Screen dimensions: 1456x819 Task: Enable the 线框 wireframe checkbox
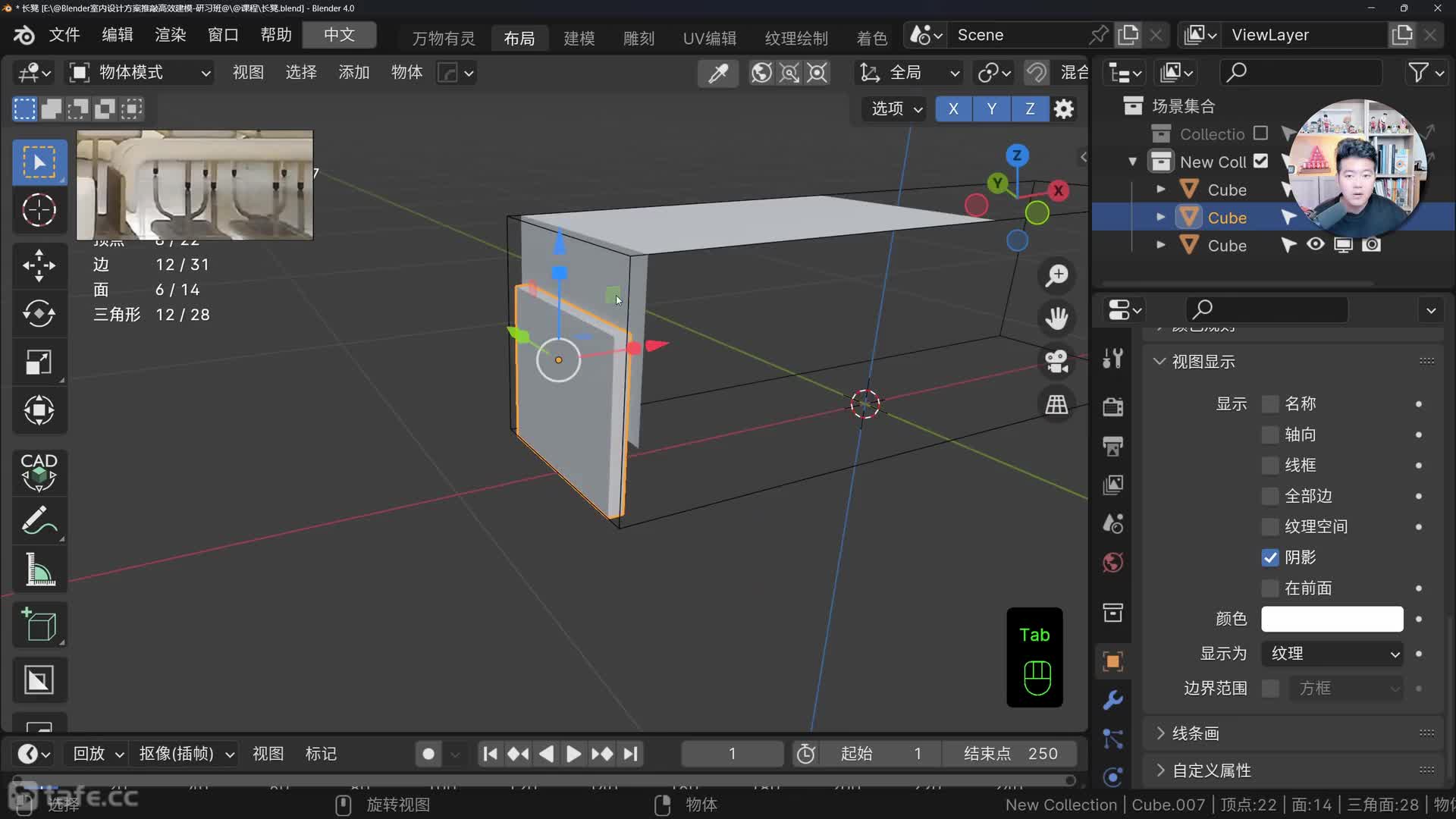(1270, 465)
